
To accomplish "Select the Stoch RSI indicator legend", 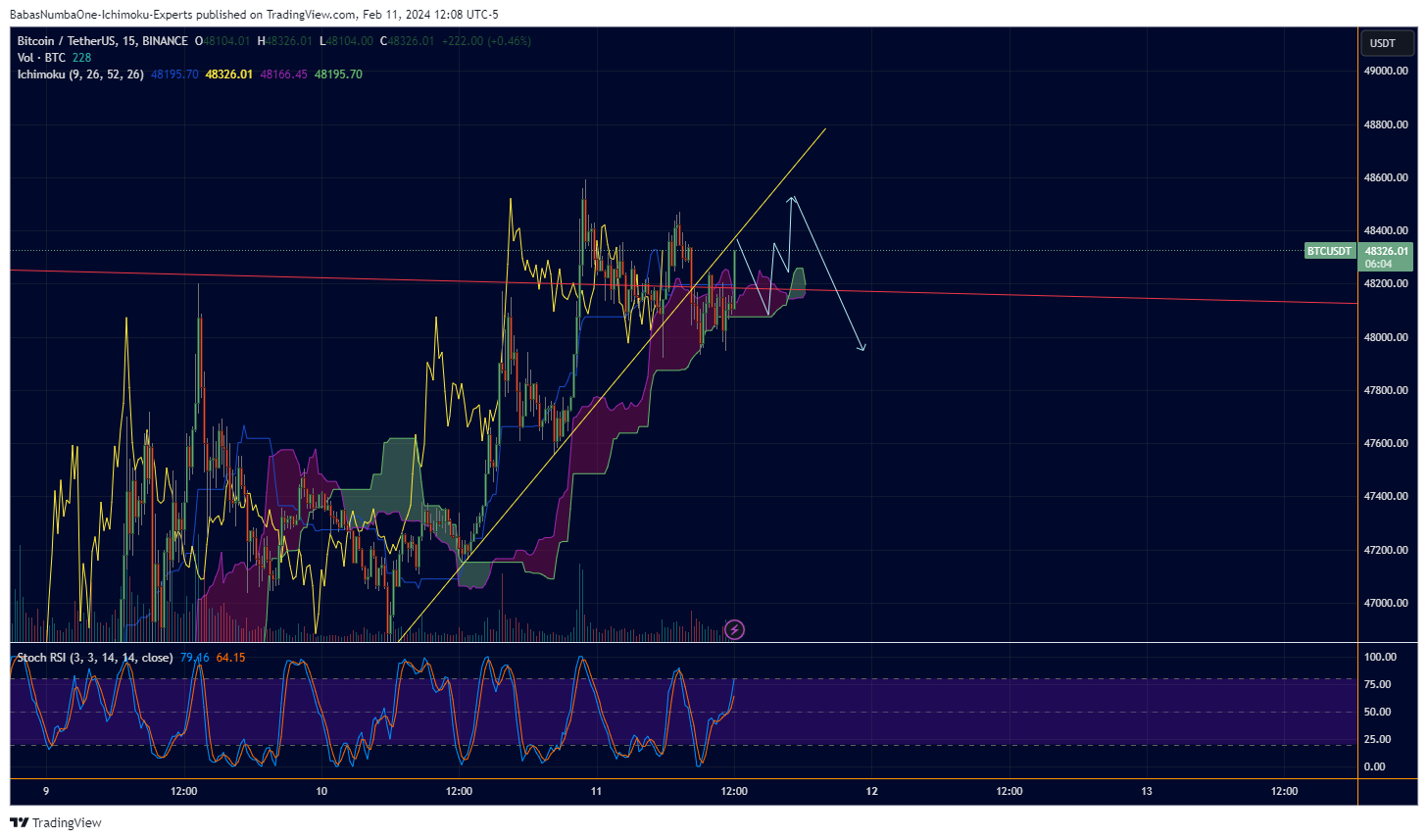I will 95,658.
